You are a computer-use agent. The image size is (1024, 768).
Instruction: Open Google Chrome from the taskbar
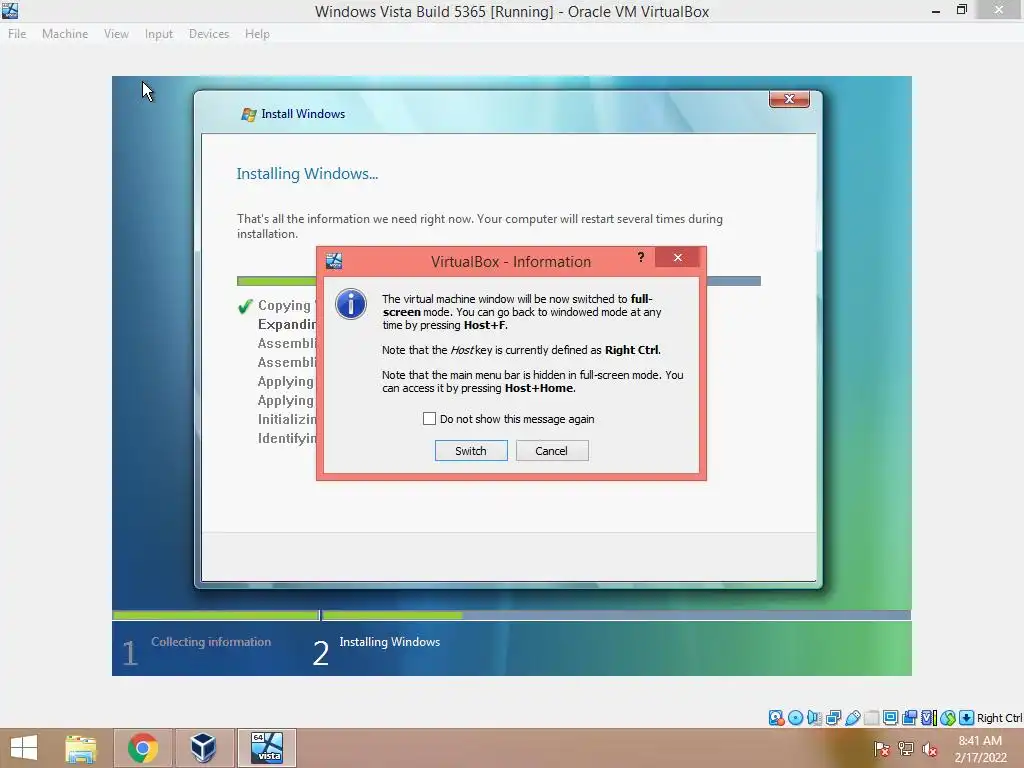[x=143, y=748]
